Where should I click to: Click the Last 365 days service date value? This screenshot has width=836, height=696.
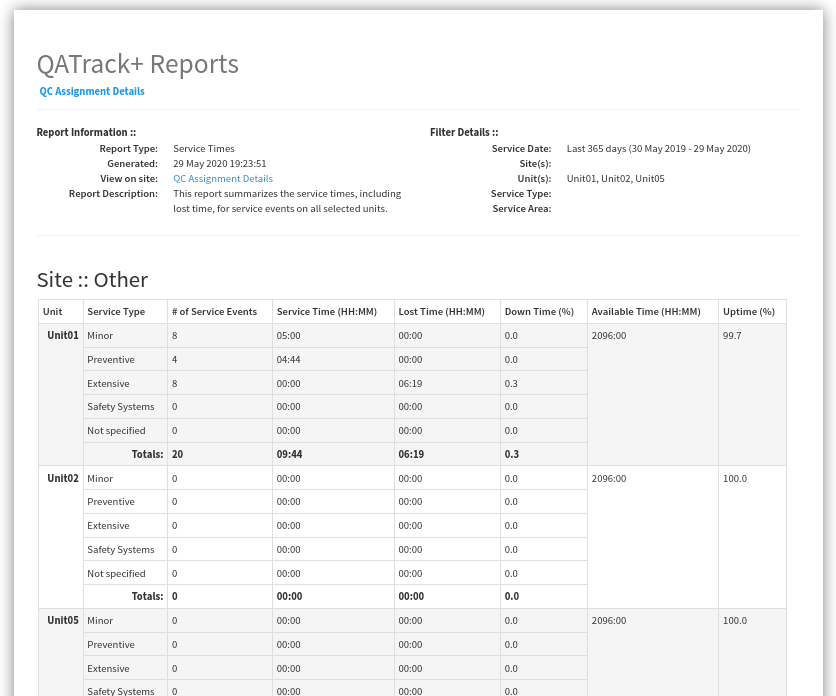pos(658,149)
